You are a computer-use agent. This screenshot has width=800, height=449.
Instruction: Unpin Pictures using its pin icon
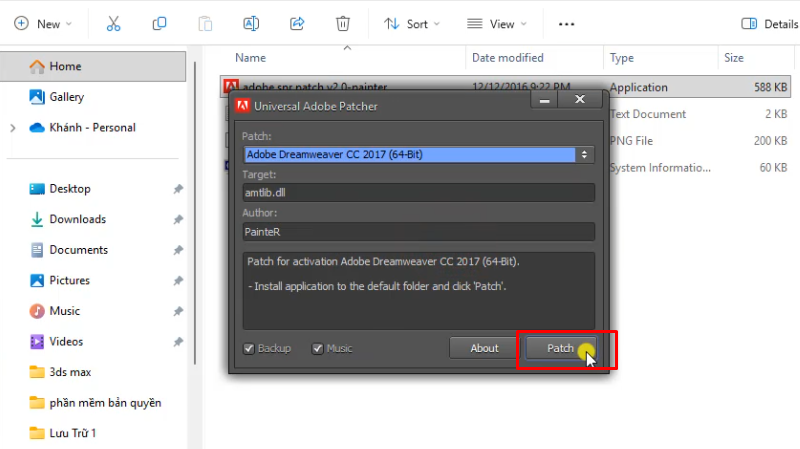tap(178, 281)
